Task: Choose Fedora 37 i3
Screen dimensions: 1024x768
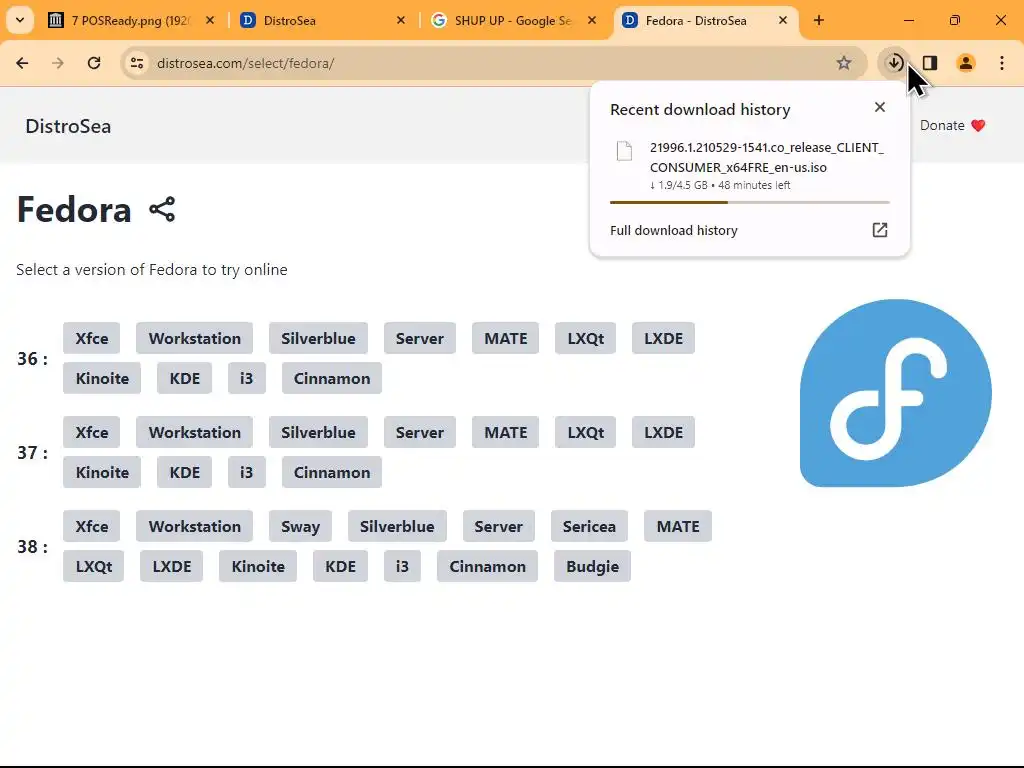Action: point(246,472)
